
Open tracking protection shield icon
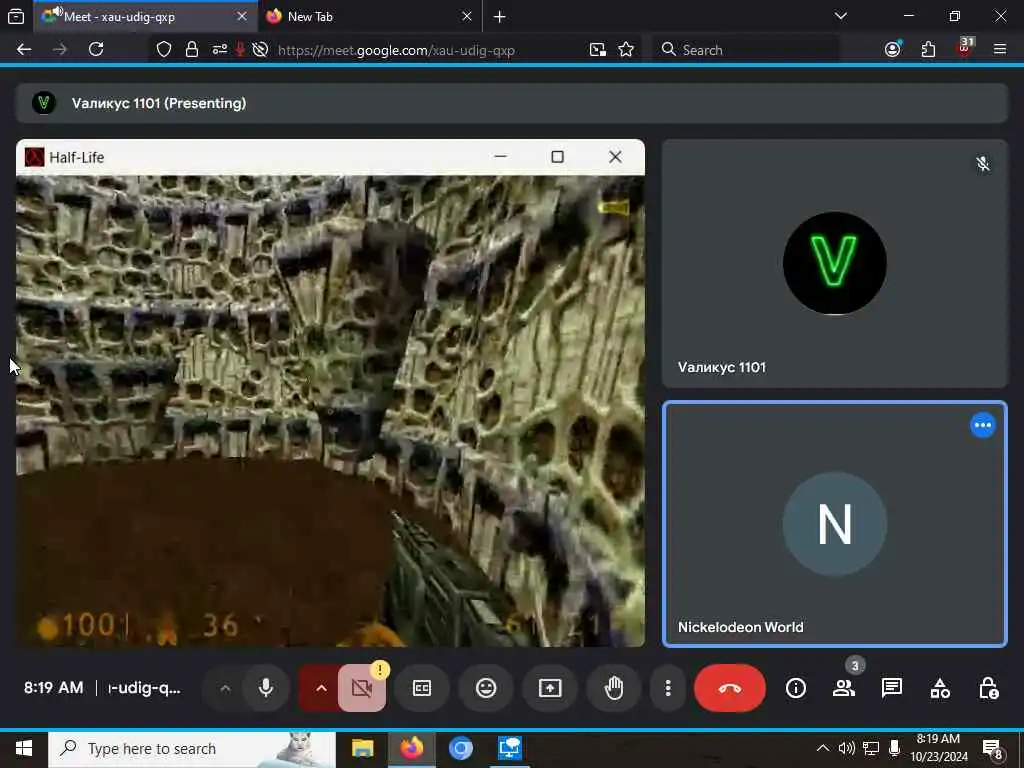[164, 50]
